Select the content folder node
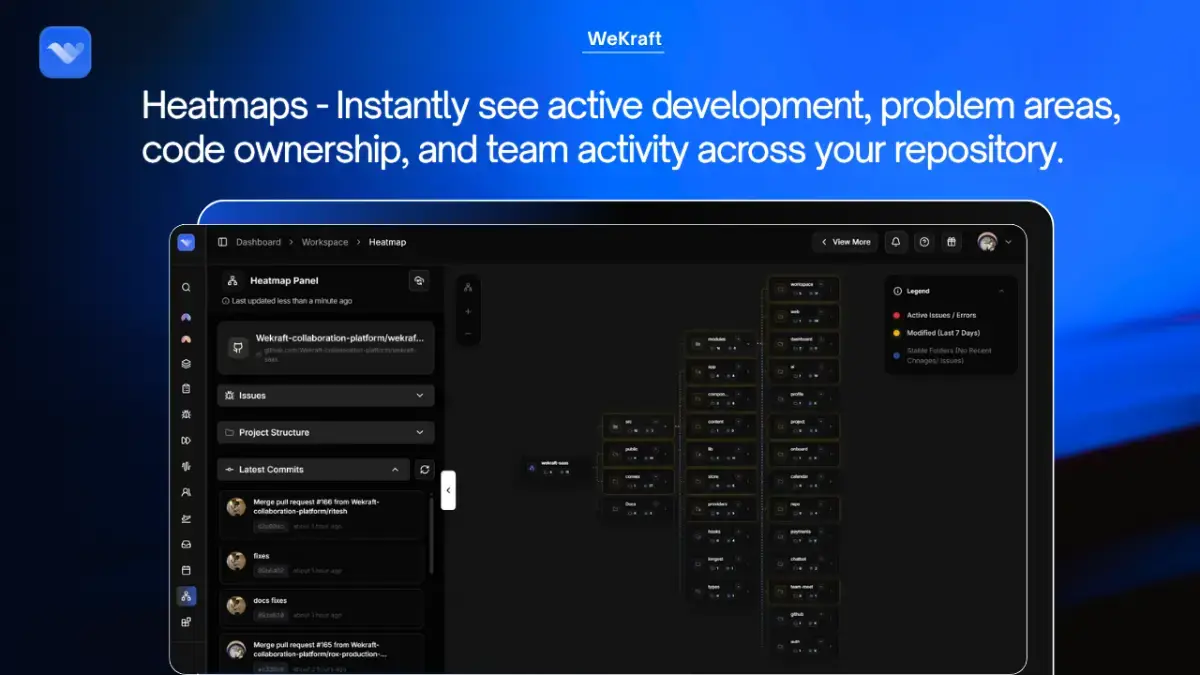Viewport: 1200px width, 675px height. [x=720, y=426]
